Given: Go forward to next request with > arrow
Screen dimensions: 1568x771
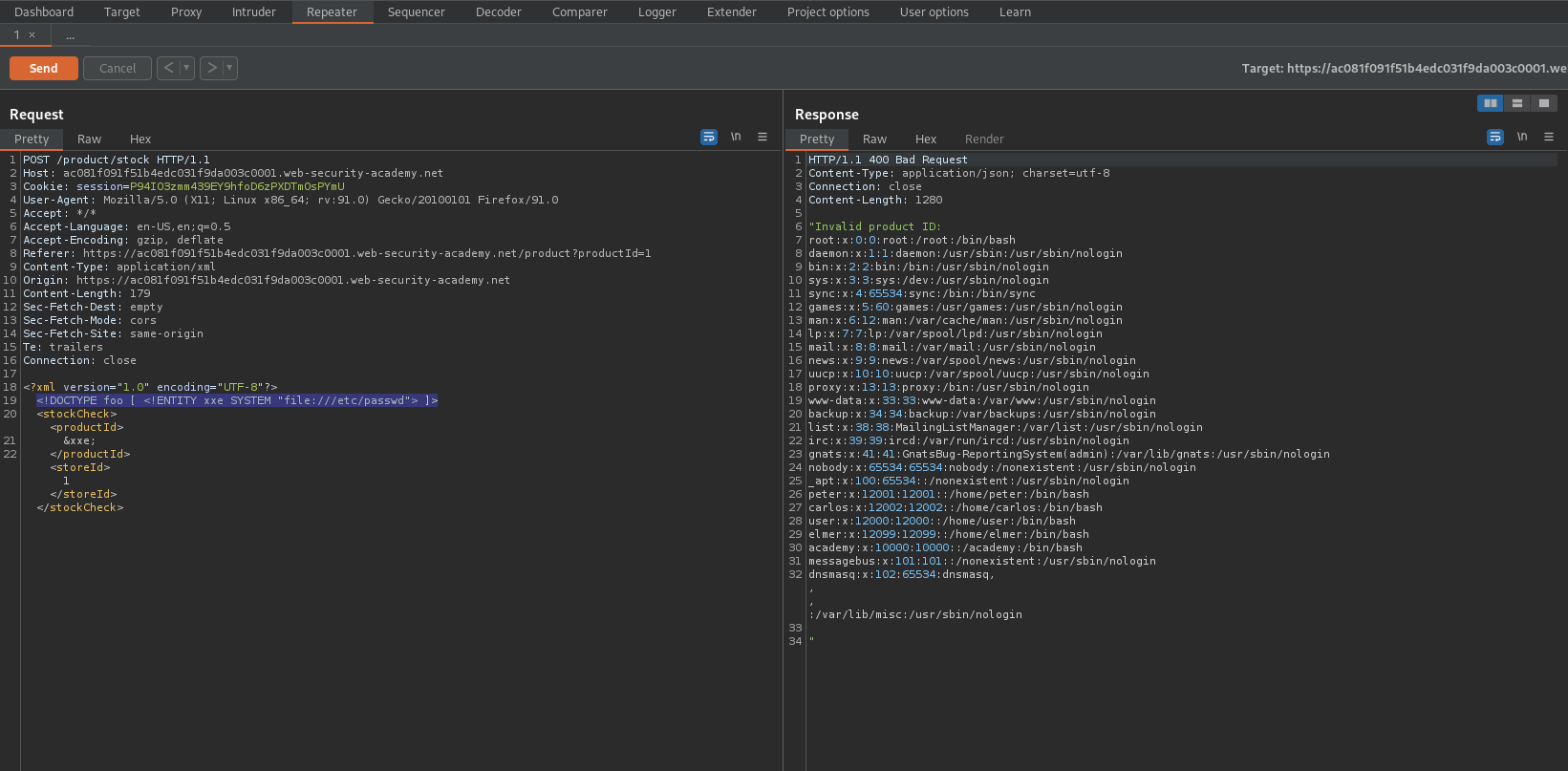Looking at the screenshot, I should coord(211,68).
